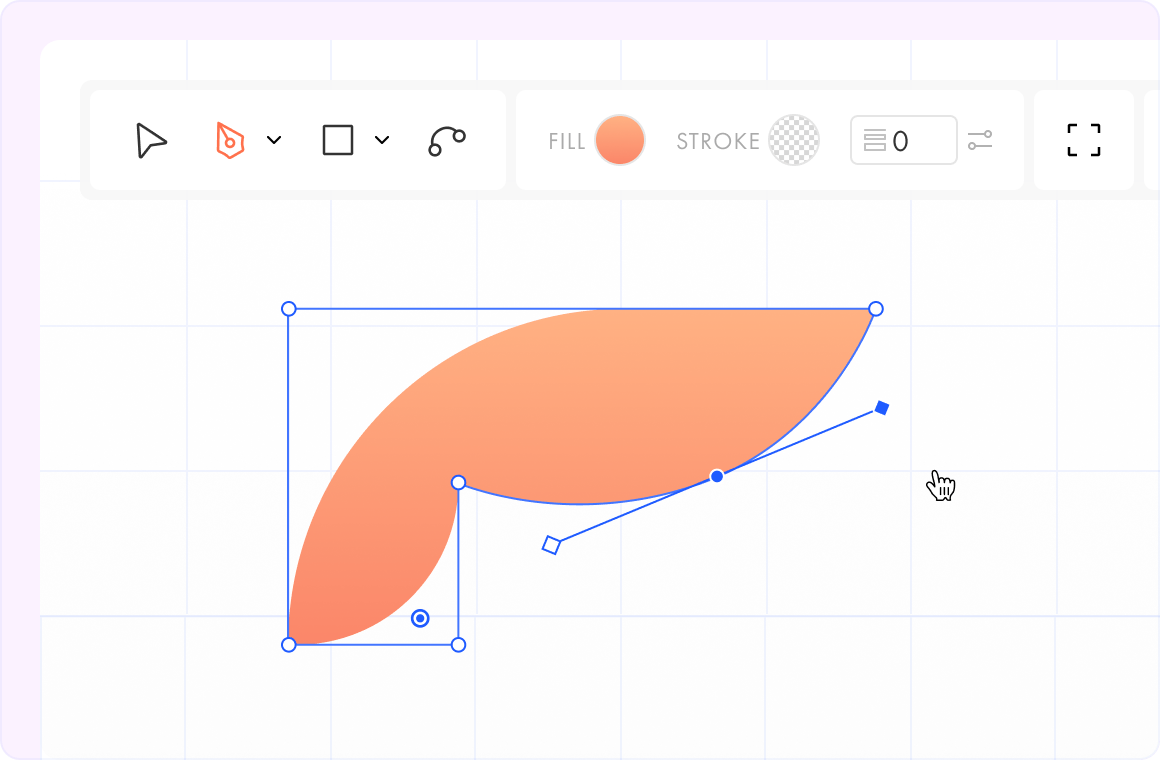
Task: Open the Stroke color swatch
Action: 794,140
